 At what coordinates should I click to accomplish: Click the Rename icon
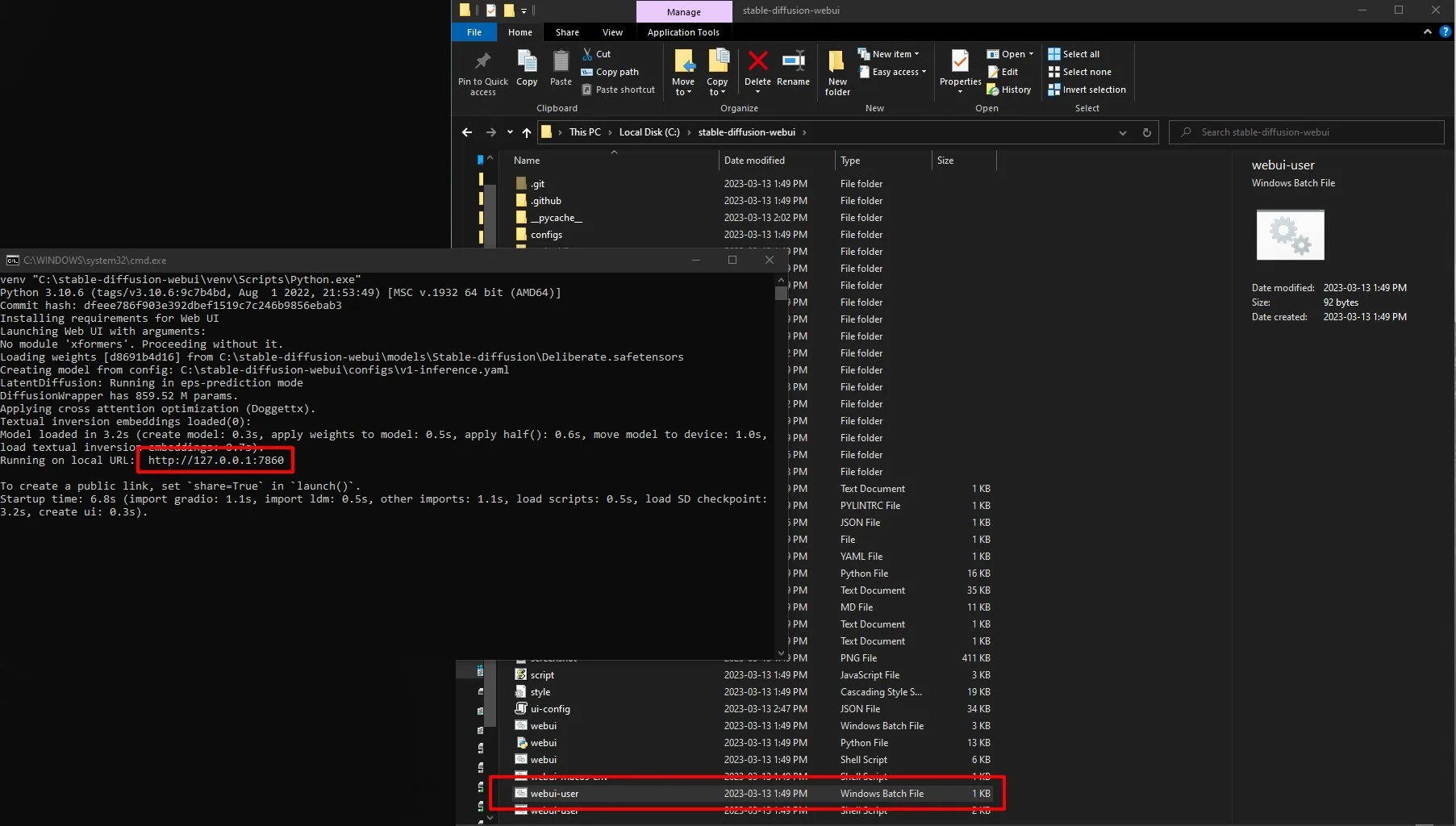(x=794, y=61)
